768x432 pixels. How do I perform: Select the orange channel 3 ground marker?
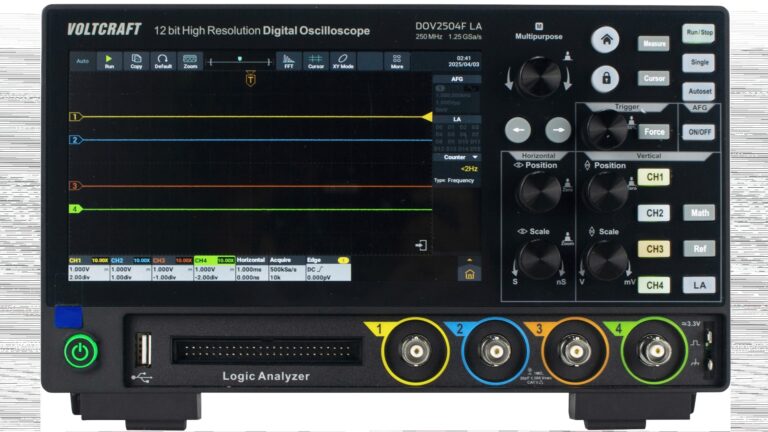[75, 186]
